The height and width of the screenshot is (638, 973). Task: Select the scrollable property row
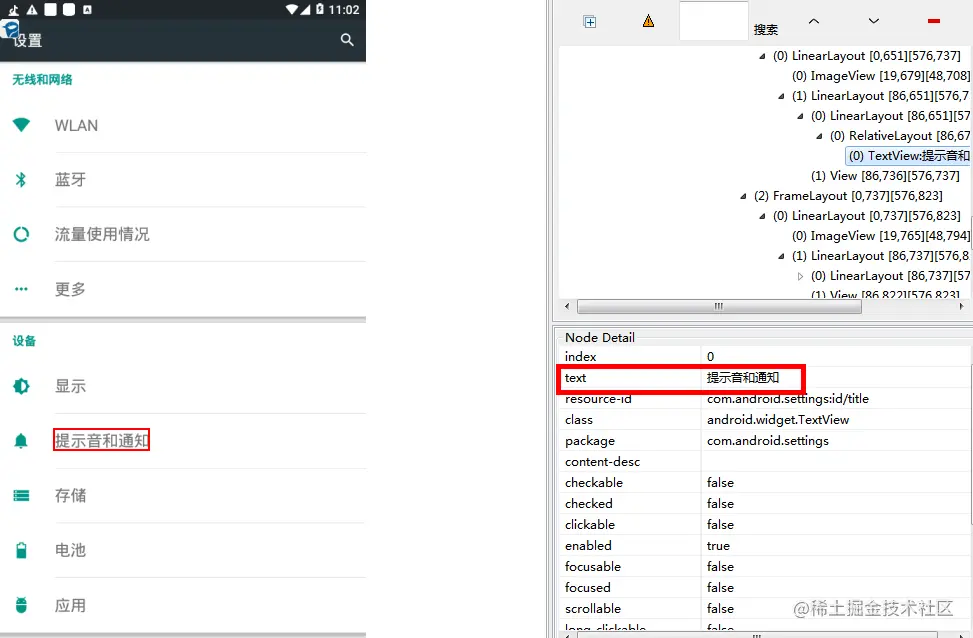(764, 608)
